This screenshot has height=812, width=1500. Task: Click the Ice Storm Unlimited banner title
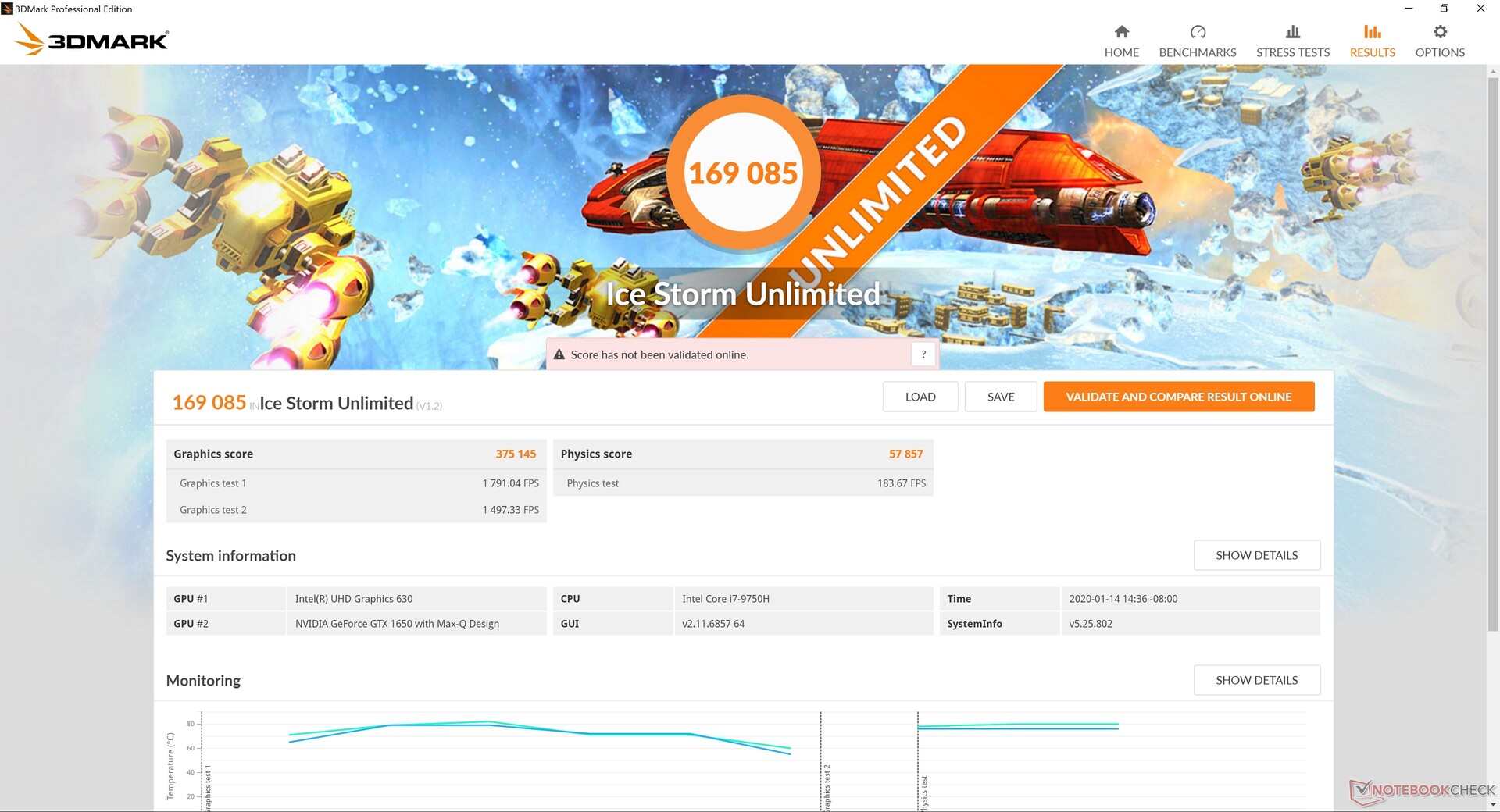tap(743, 294)
